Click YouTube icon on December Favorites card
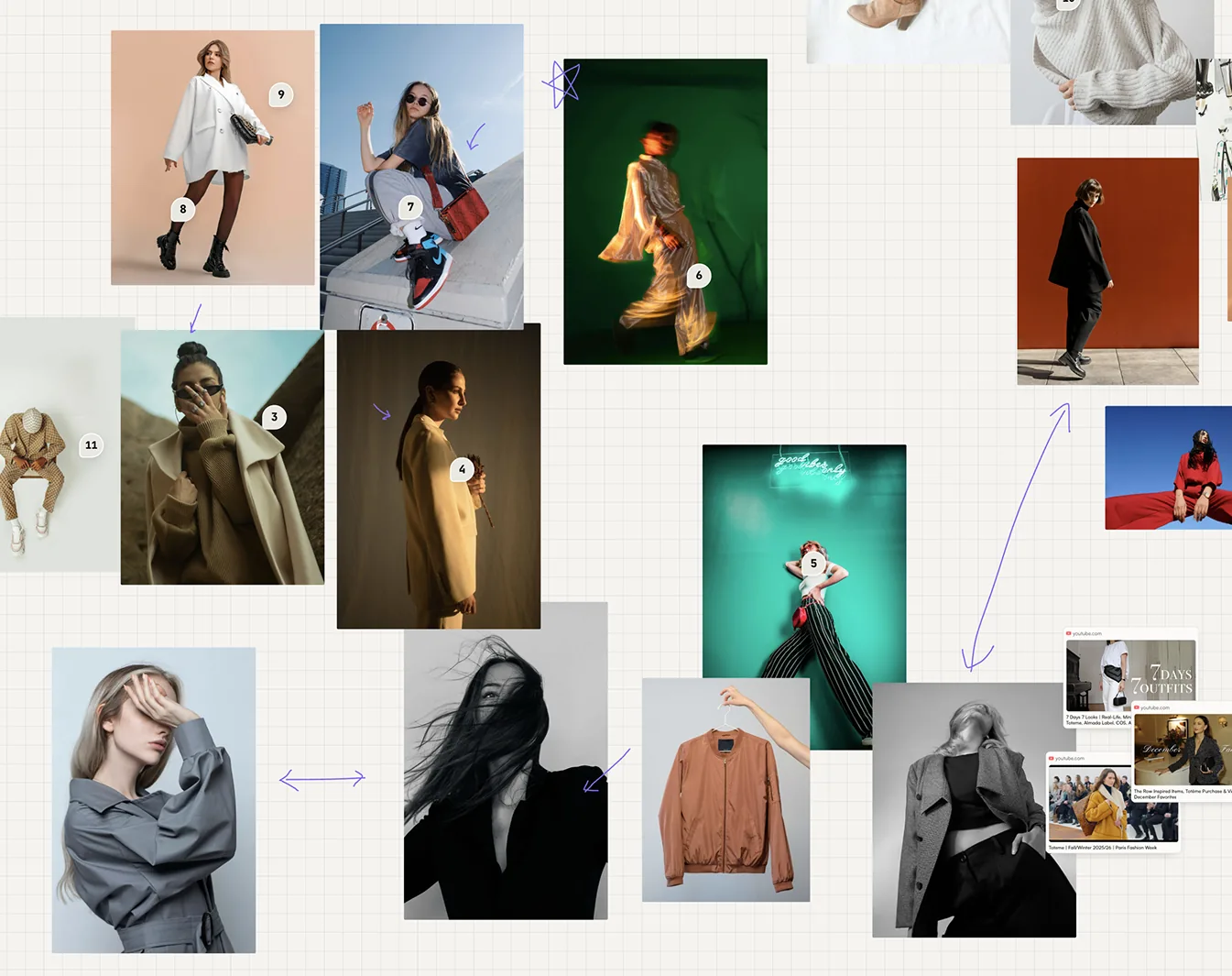Viewport: 1232px width, 976px height. 1137,707
